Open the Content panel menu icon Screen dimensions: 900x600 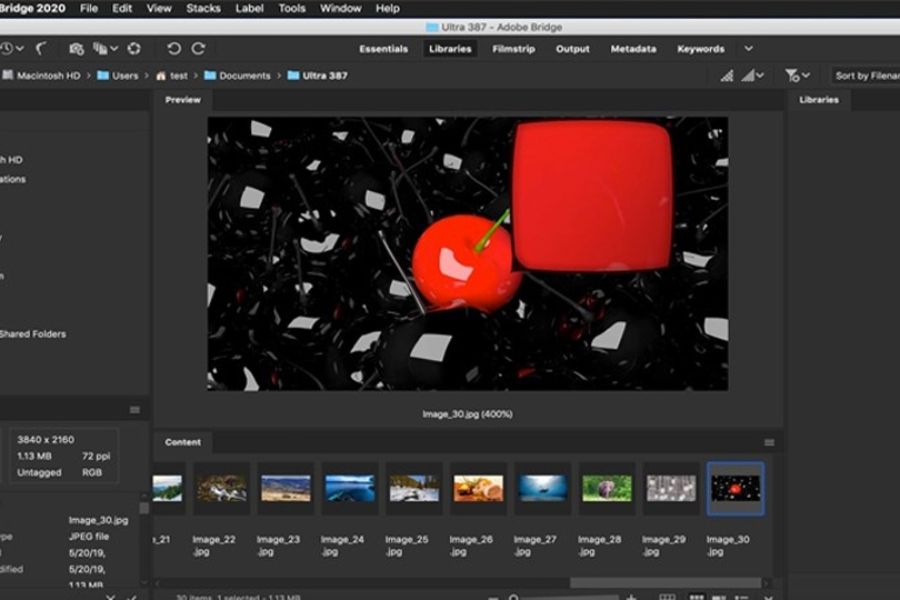769,442
